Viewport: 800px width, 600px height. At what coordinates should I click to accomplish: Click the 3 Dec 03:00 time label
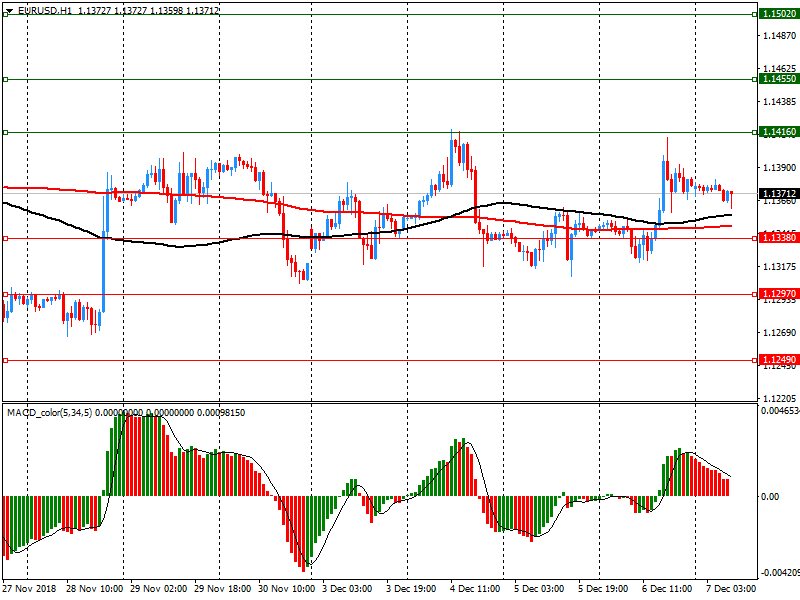[347, 588]
